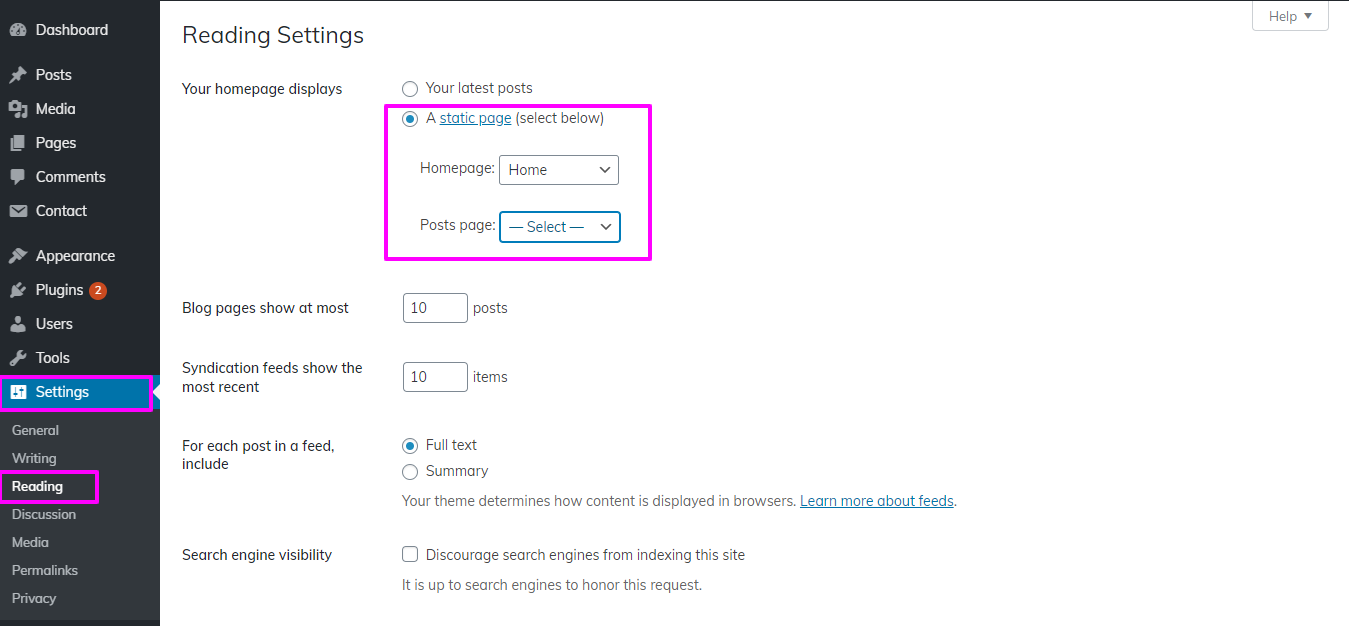The width and height of the screenshot is (1349, 626).
Task: Click the blog pages posts number field
Action: (435, 308)
